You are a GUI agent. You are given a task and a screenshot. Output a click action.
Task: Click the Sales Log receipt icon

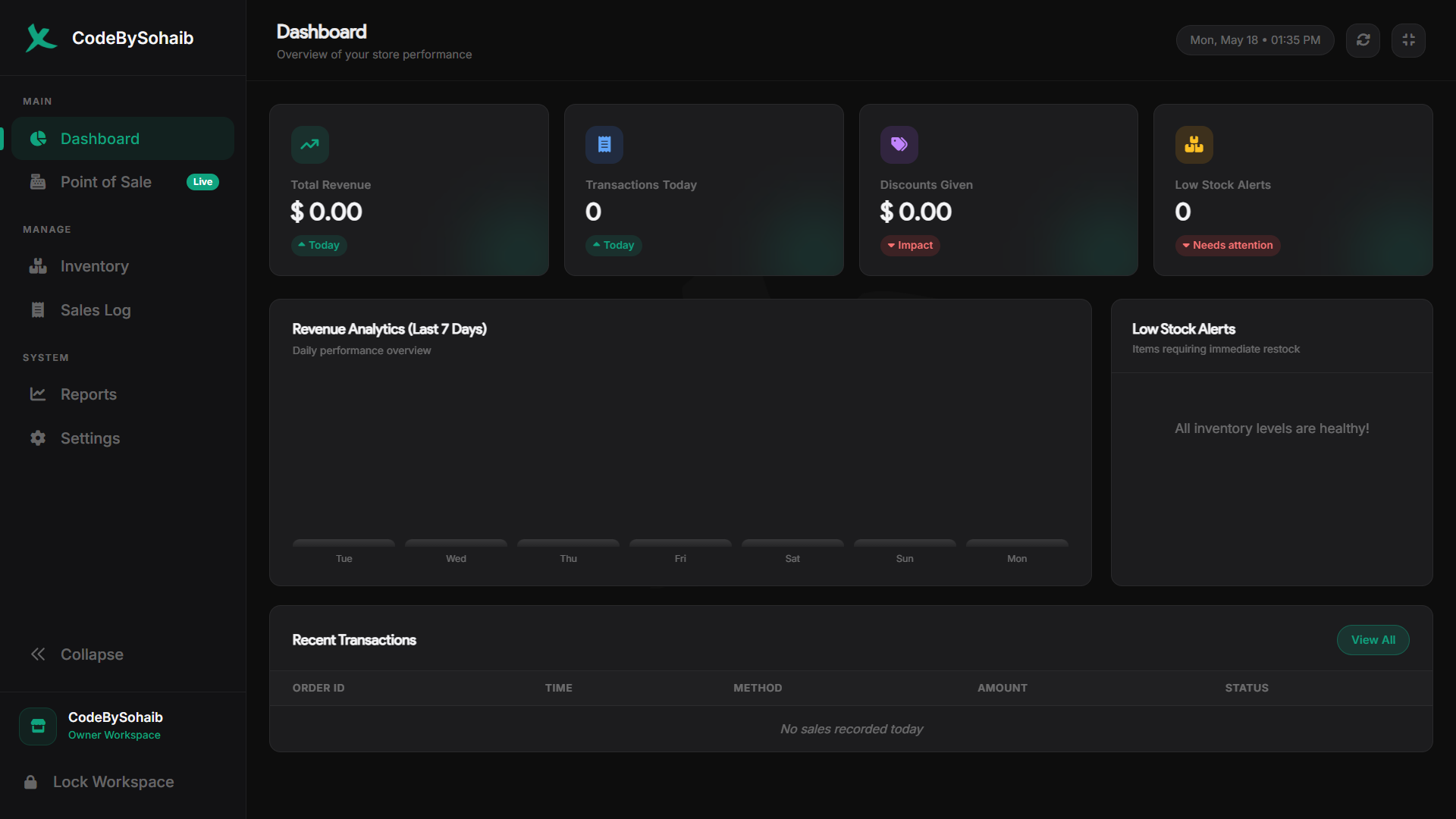pyautogui.click(x=38, y=310)
